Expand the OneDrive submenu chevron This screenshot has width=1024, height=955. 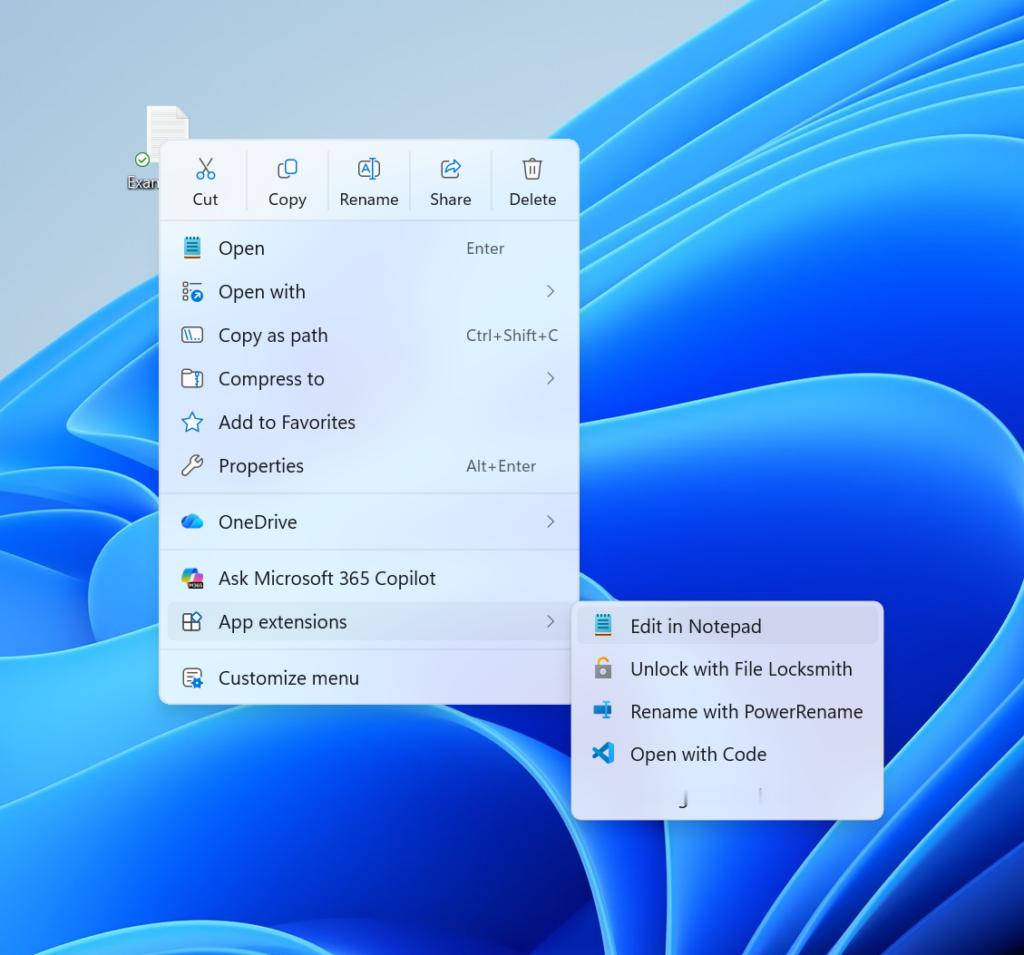[x=551, y=521]
